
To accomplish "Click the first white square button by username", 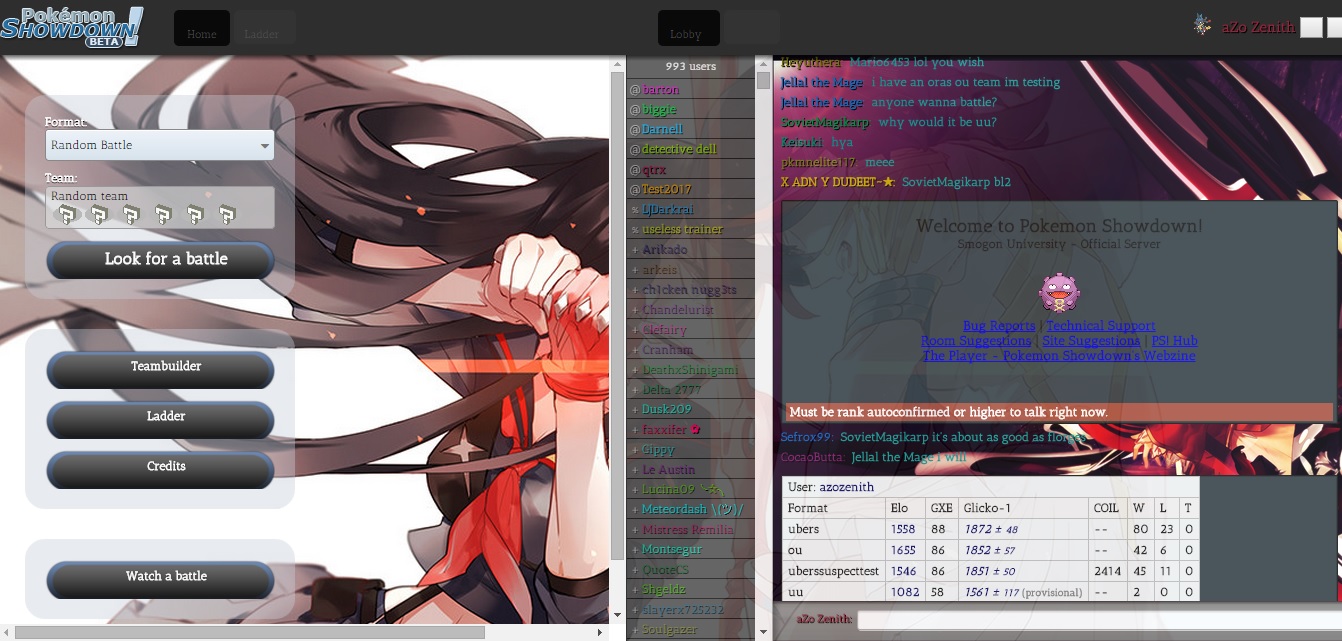I will coord(1311,28).
